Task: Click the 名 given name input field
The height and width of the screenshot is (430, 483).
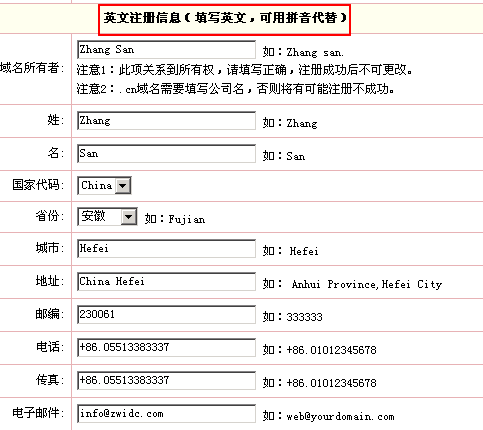Action: coord(166,154)
